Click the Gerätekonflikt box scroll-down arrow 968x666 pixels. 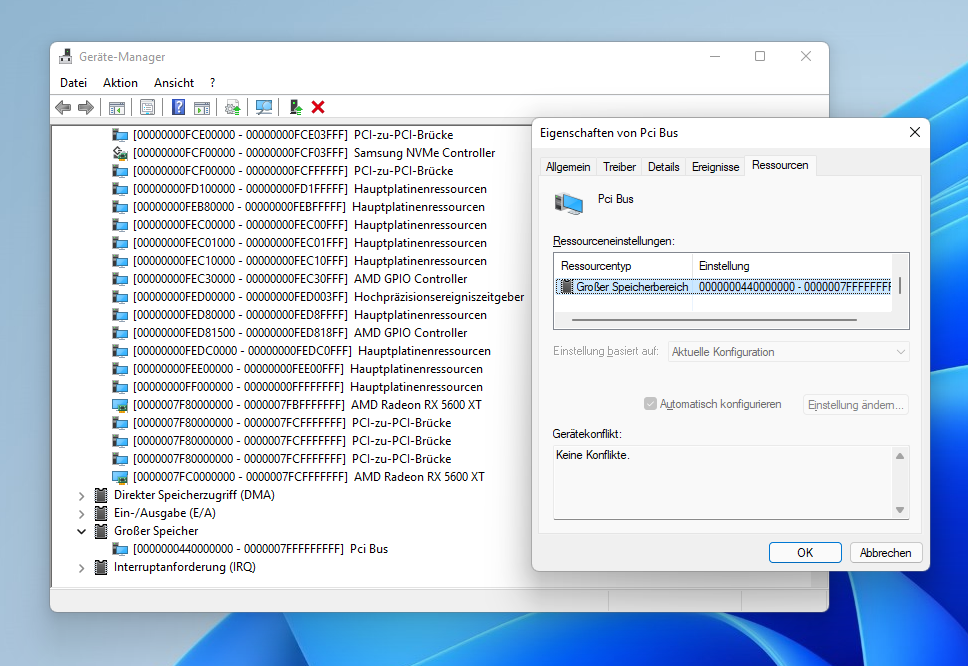pos(900,510)
